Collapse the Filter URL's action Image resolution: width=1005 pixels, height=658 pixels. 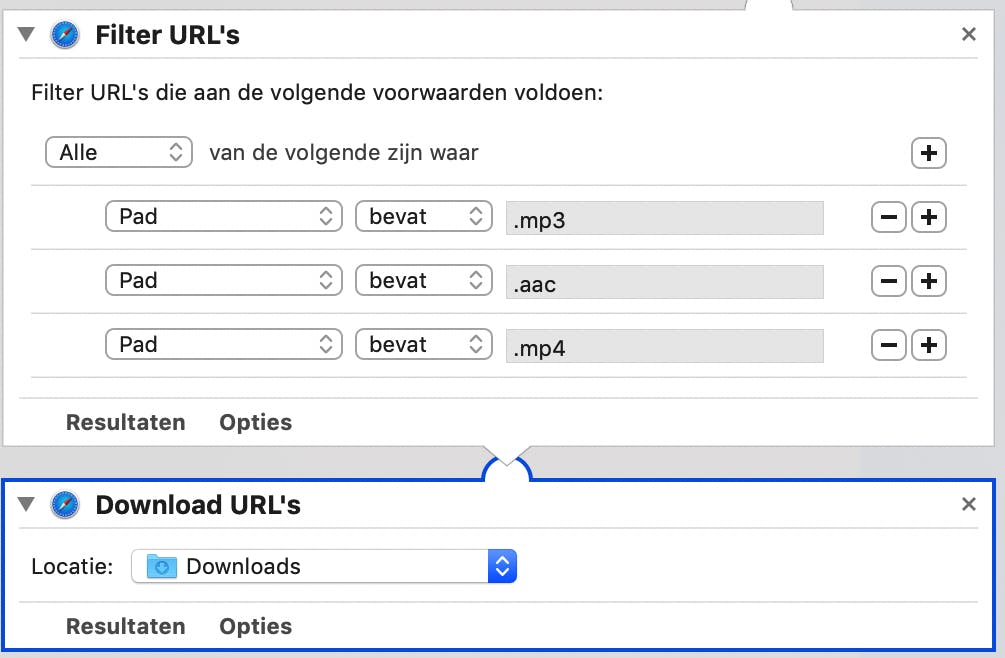pos(27,36)
